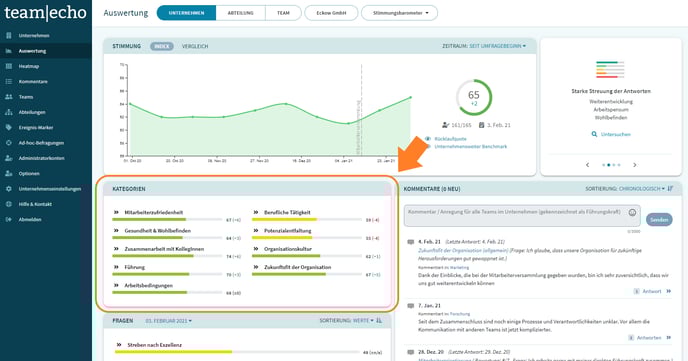This screenshot has width=688, height=361.
Task: Click the Abmelden logout icon
Action: (8, 219)
